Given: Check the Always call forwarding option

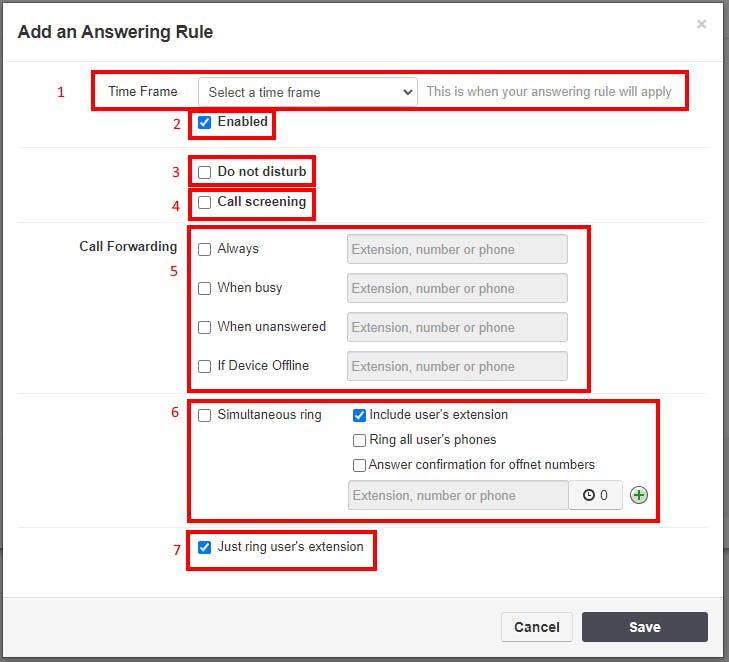Looking at the screenshot, I should coord(205,250).
